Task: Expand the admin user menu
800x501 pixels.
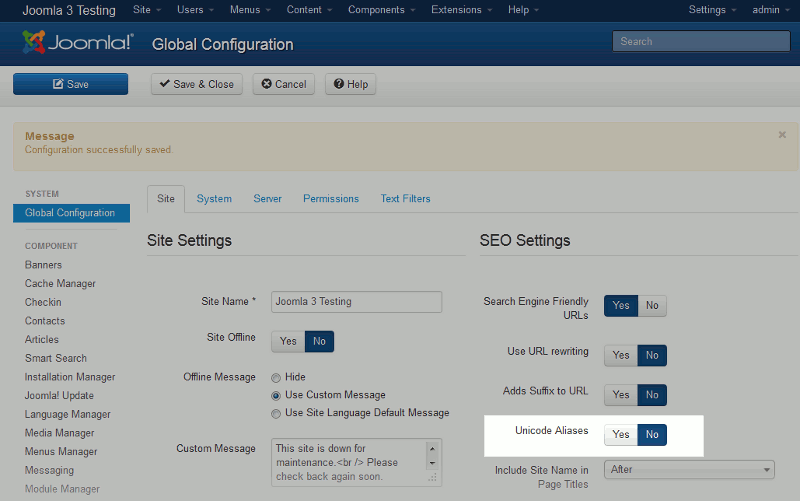Action: click(770, 10)
